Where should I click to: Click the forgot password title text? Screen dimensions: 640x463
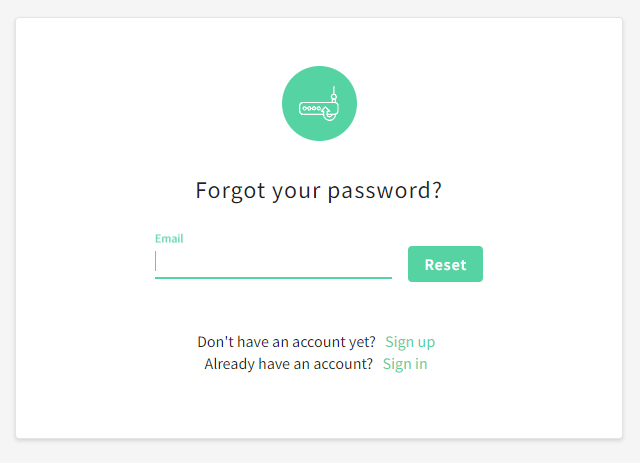point(319,190)
